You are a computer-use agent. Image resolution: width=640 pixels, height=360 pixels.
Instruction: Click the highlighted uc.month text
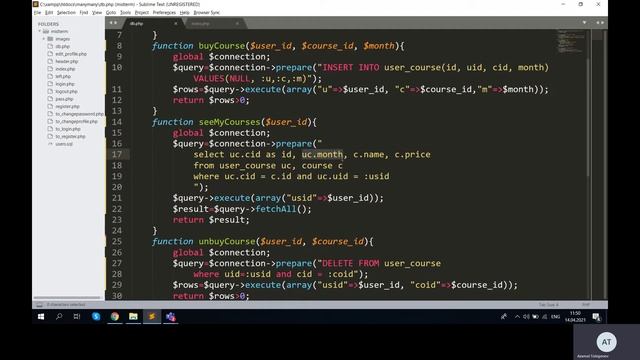click(322, 155)
